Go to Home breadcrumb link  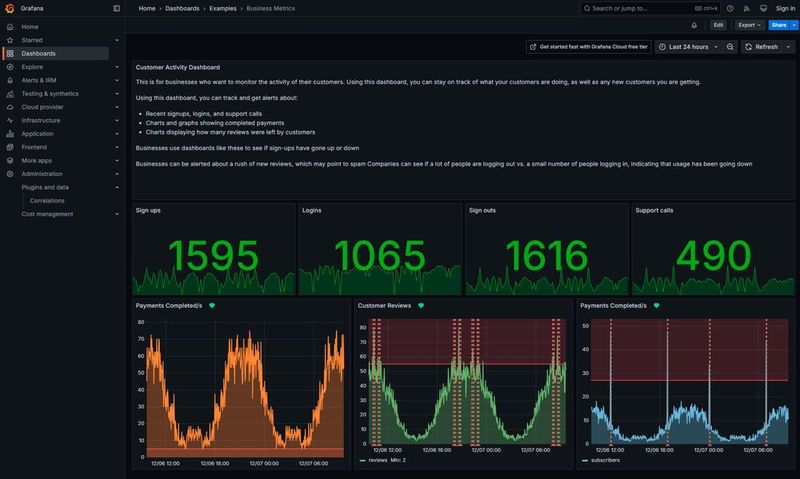point(147,8)
